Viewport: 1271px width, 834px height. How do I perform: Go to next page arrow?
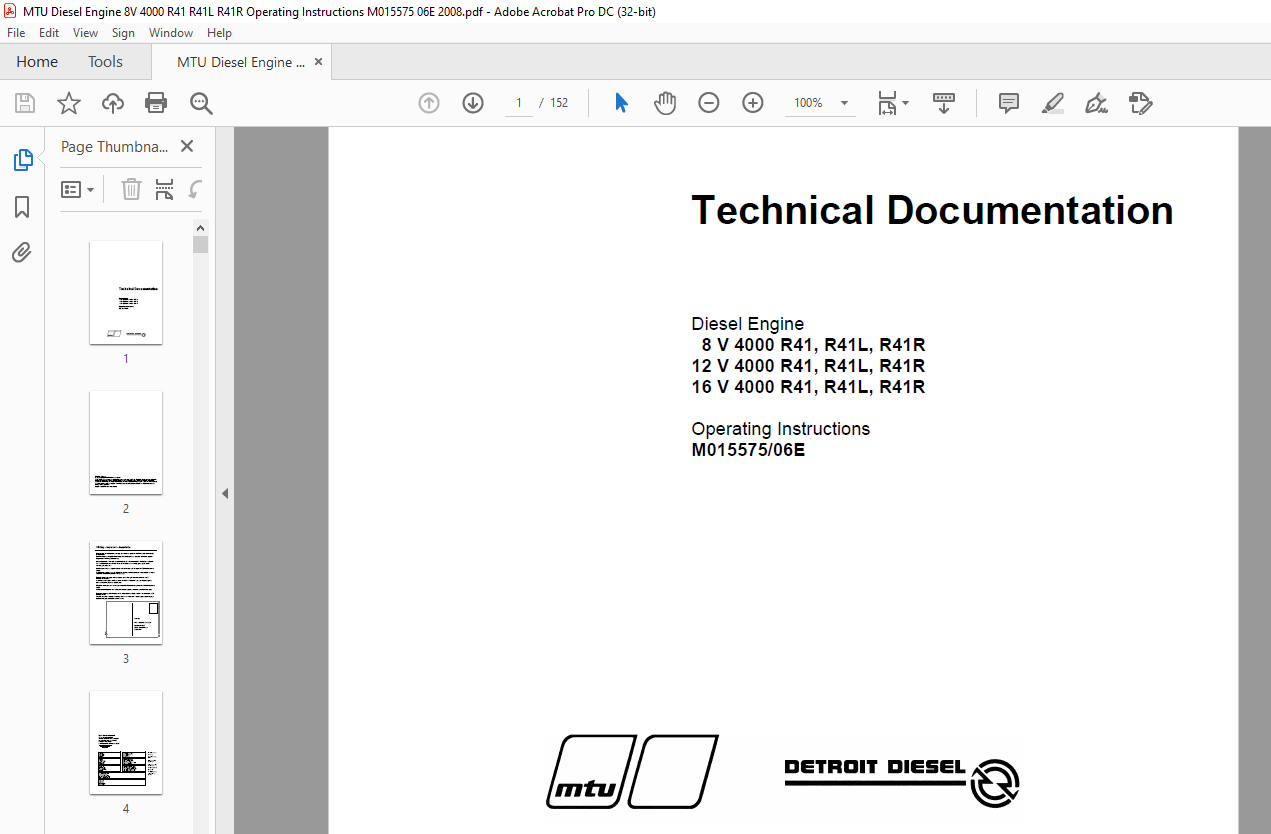coord(473,103)
